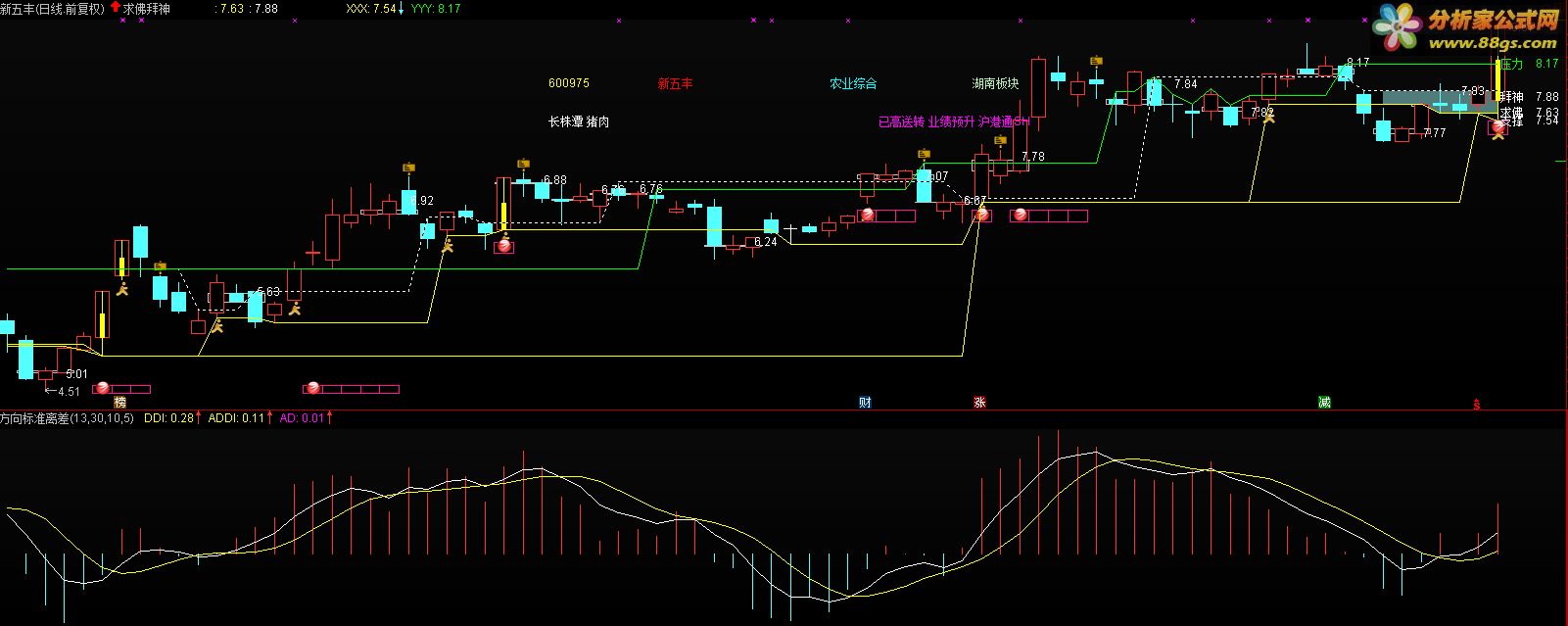The height and width of the screenshot is (626, 1568).
Task: Click the ADDI: 0.11 readout
Action: tap(237, 418)
